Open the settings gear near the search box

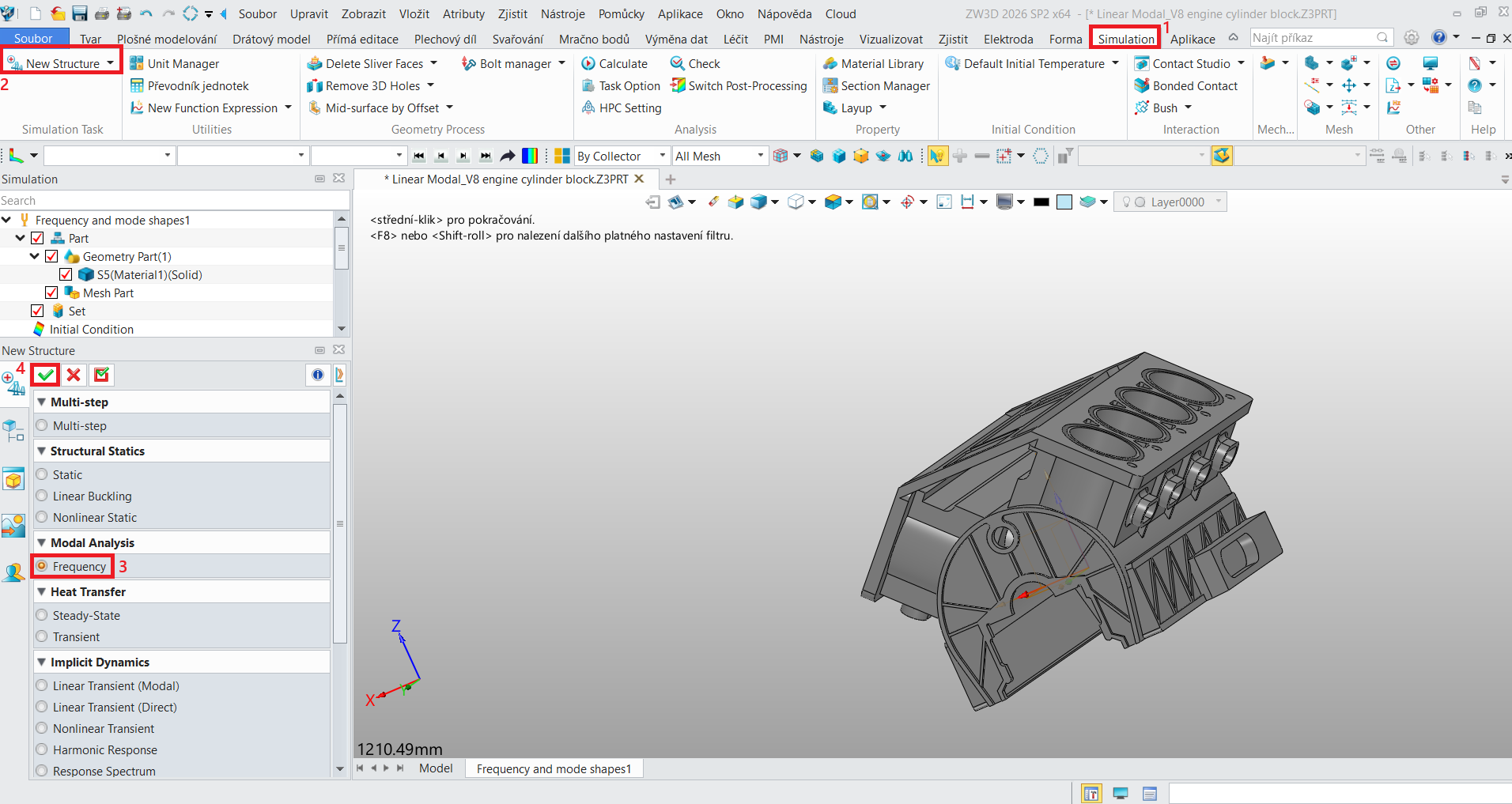pos(1412,38)
